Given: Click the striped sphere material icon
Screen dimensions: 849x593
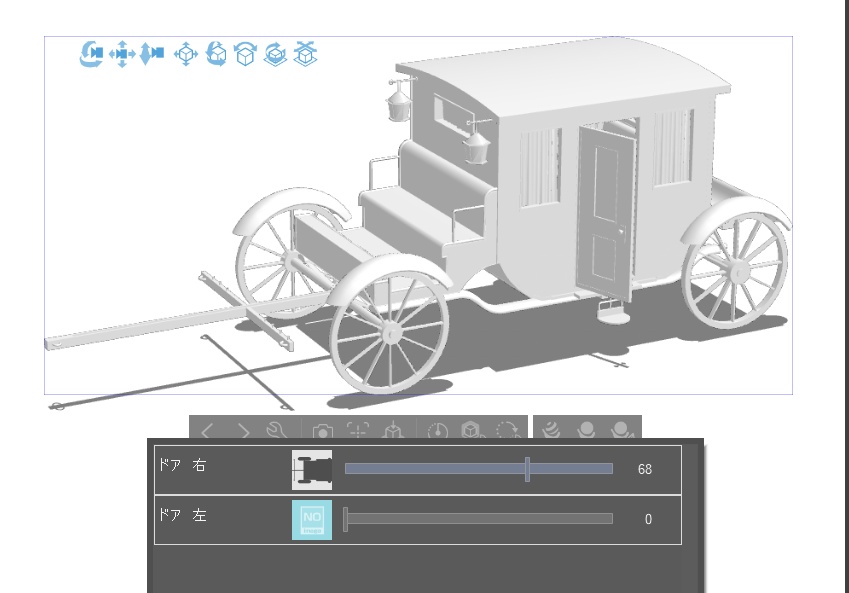Looking at the screenshot, I should [x=551, y=430].
